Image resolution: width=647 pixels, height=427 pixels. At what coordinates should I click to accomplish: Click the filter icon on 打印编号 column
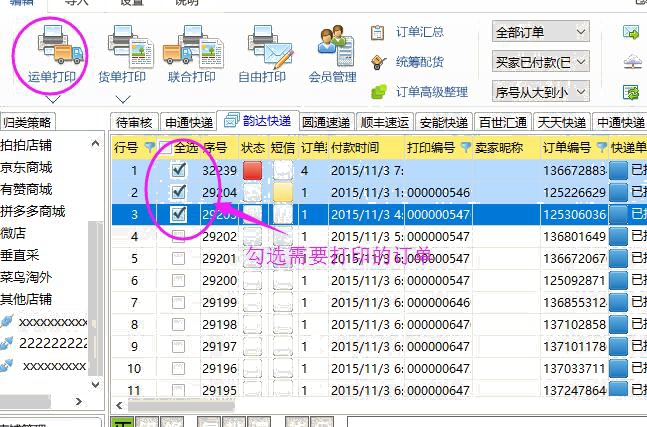click(x=465, y=147)
